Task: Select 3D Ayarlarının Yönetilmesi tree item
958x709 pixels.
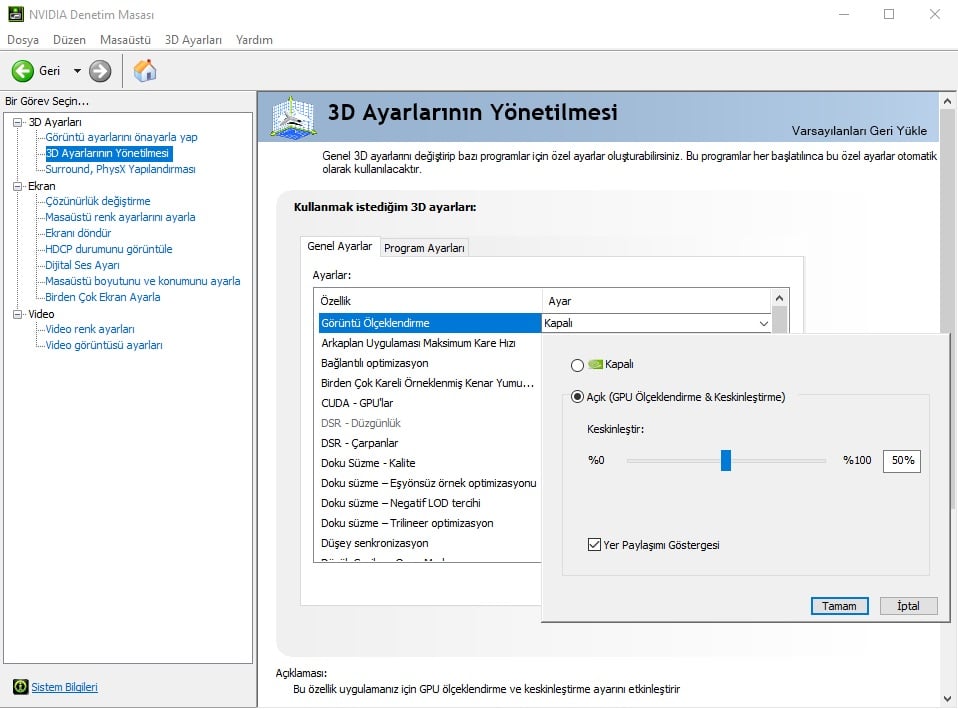Action: [108, 153]
